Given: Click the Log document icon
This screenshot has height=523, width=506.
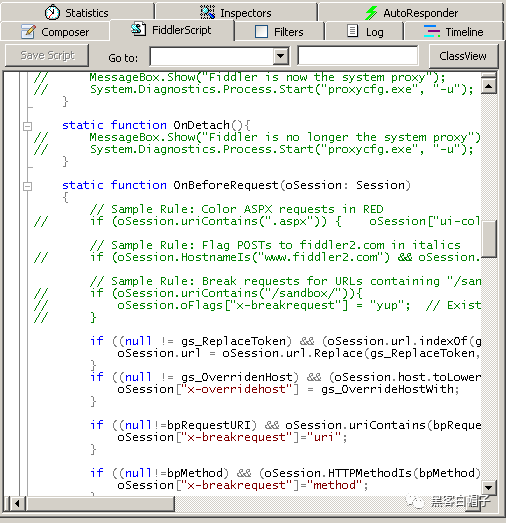Looking at the screenshot, I should pos(353,31).
